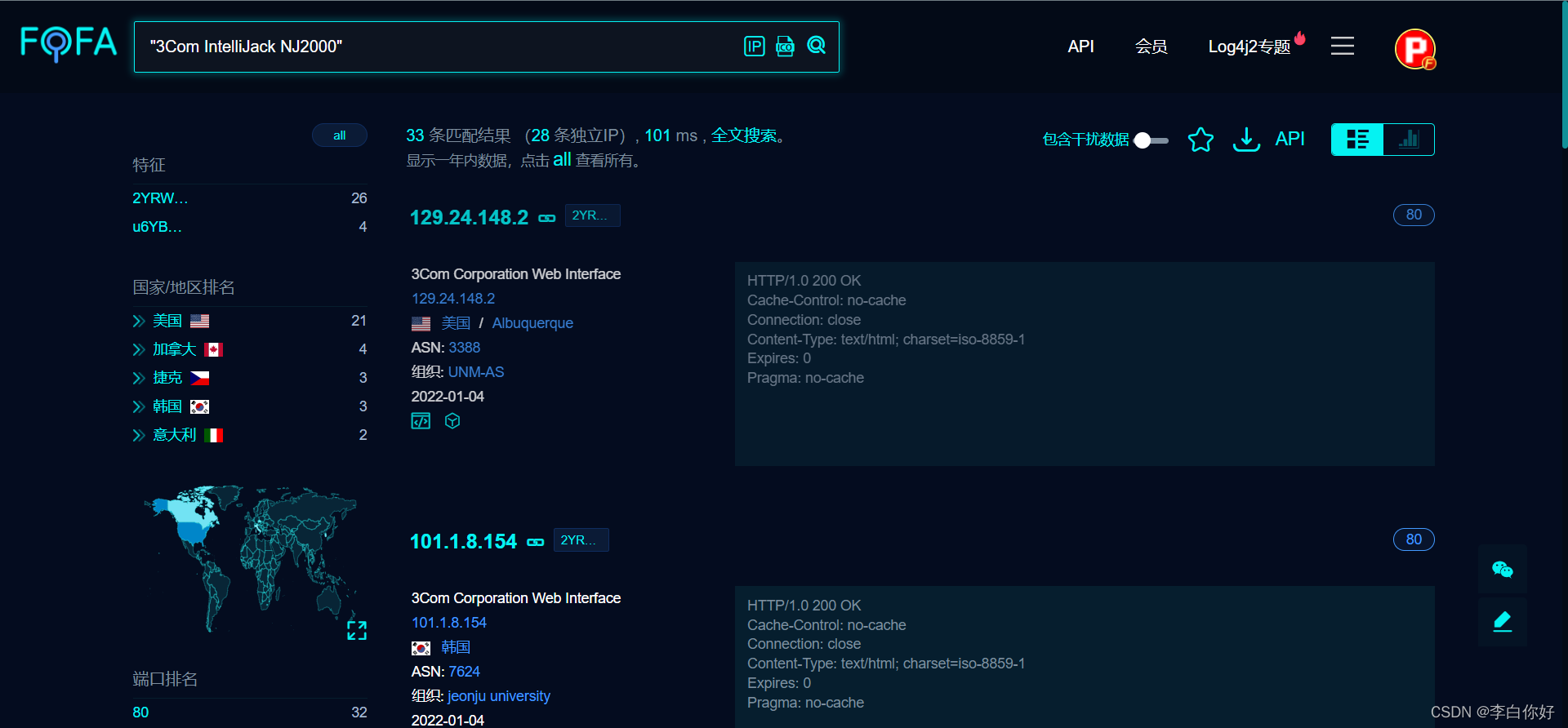Image resolution: width=1568 pixels, height=728 pixels.
Task: Click the small 129.24.148.2 host link
Action: tap(453, 299)
